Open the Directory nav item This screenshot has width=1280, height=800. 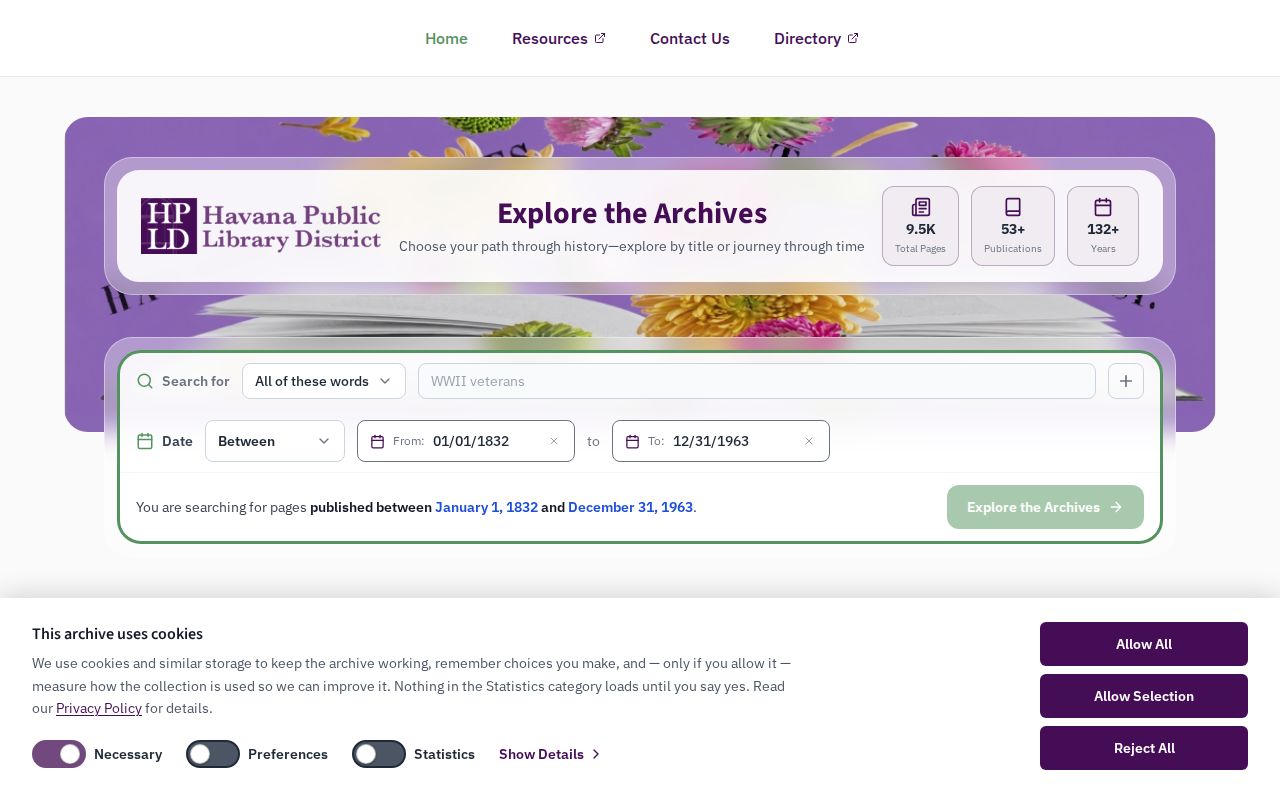coord(816,38)
